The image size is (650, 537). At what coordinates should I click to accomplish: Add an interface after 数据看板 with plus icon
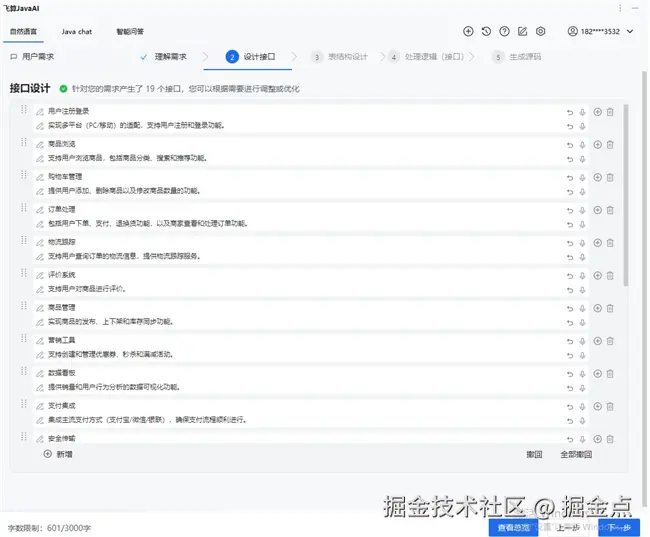597,374
